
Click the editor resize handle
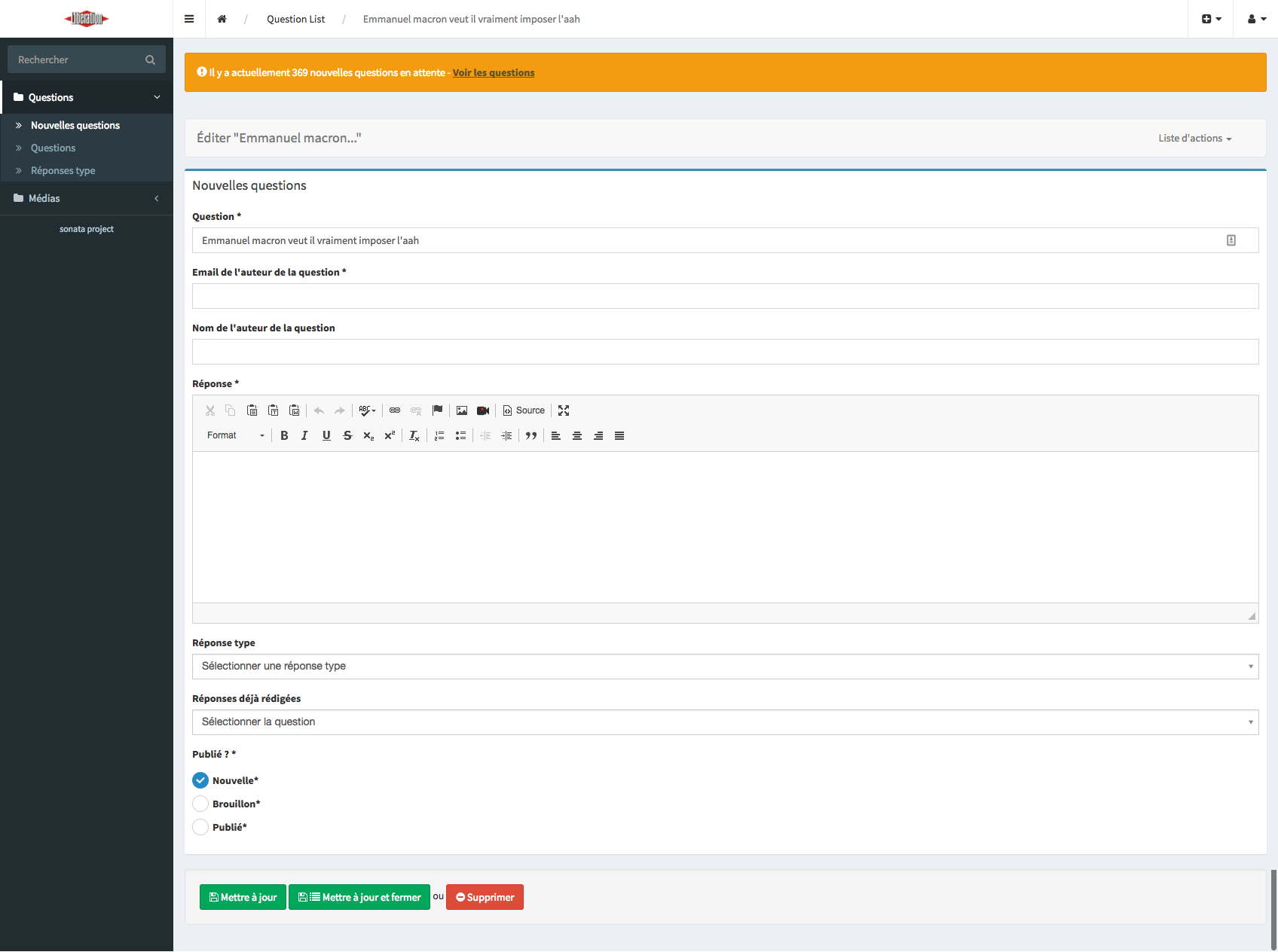click(x=1252, y=616)
